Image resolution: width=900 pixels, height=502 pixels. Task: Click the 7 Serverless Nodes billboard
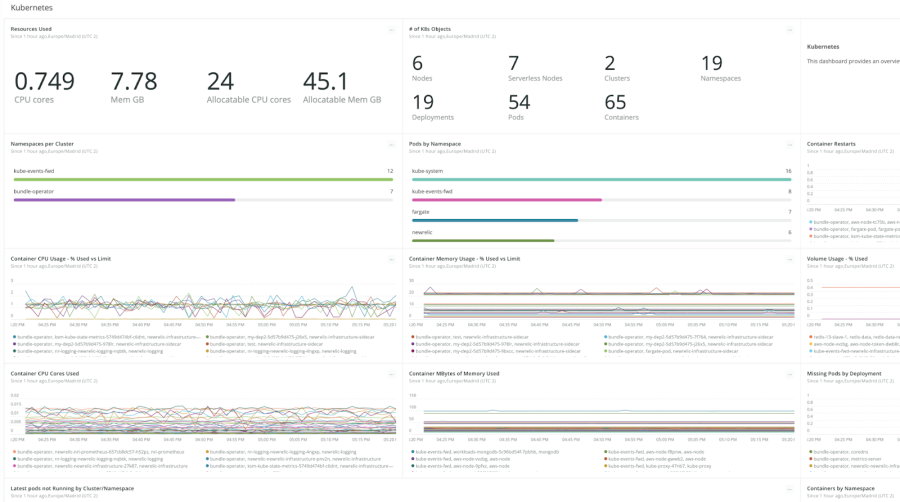click(535, 68)
